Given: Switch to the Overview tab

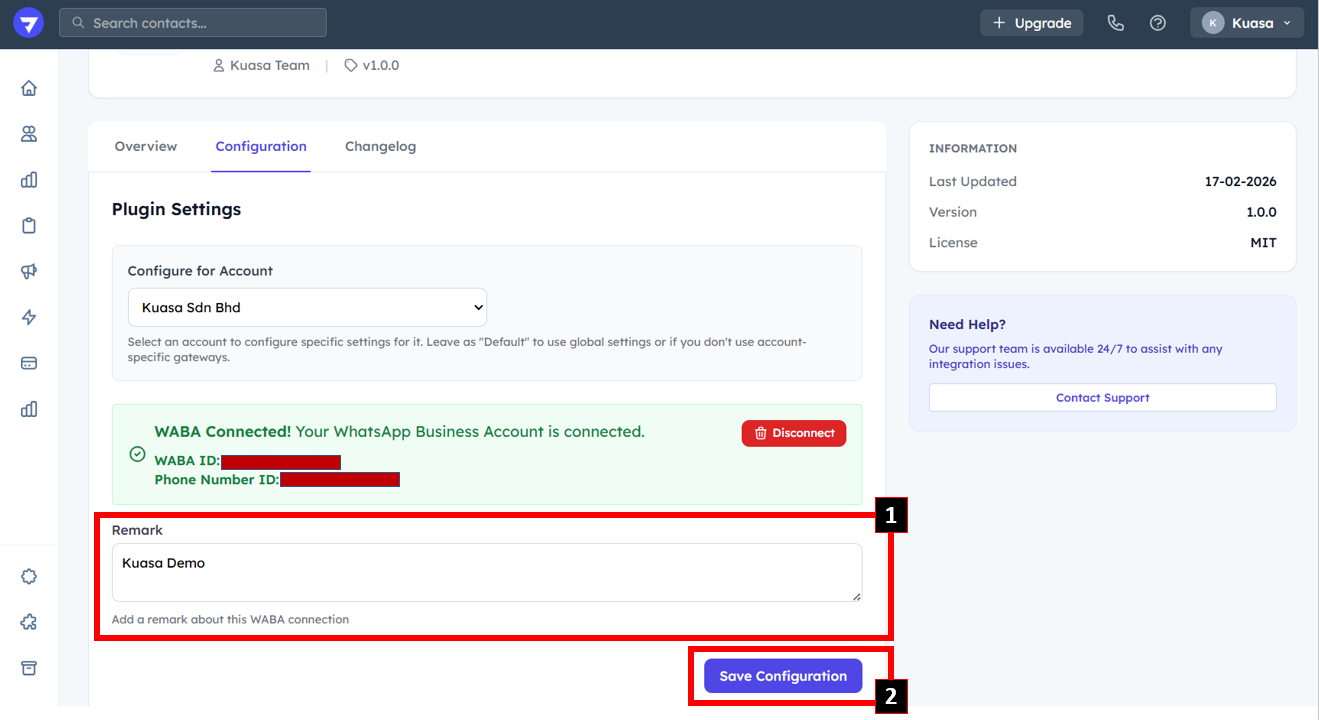Looking at the screenshot, I should pyautogui.click(x=146, y=146).
